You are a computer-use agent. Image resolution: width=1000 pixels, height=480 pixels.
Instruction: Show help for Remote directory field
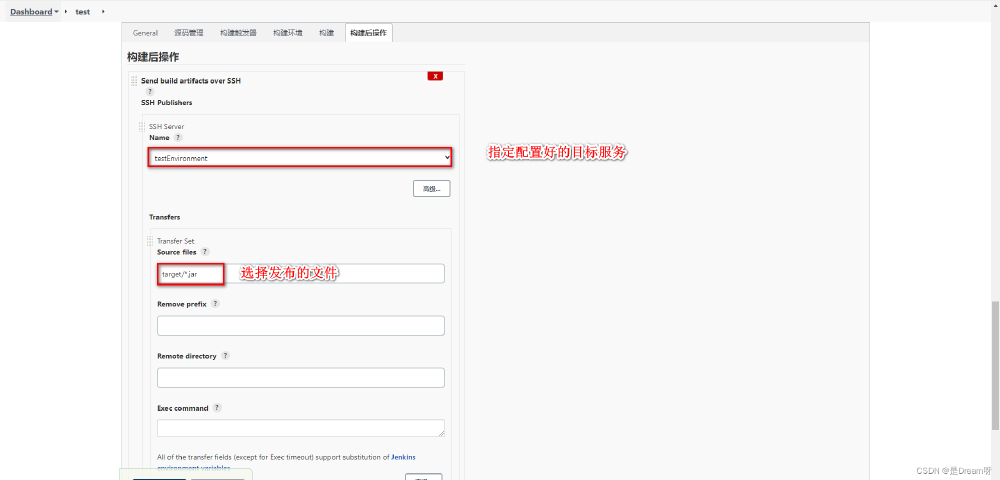tap(225, 356)
